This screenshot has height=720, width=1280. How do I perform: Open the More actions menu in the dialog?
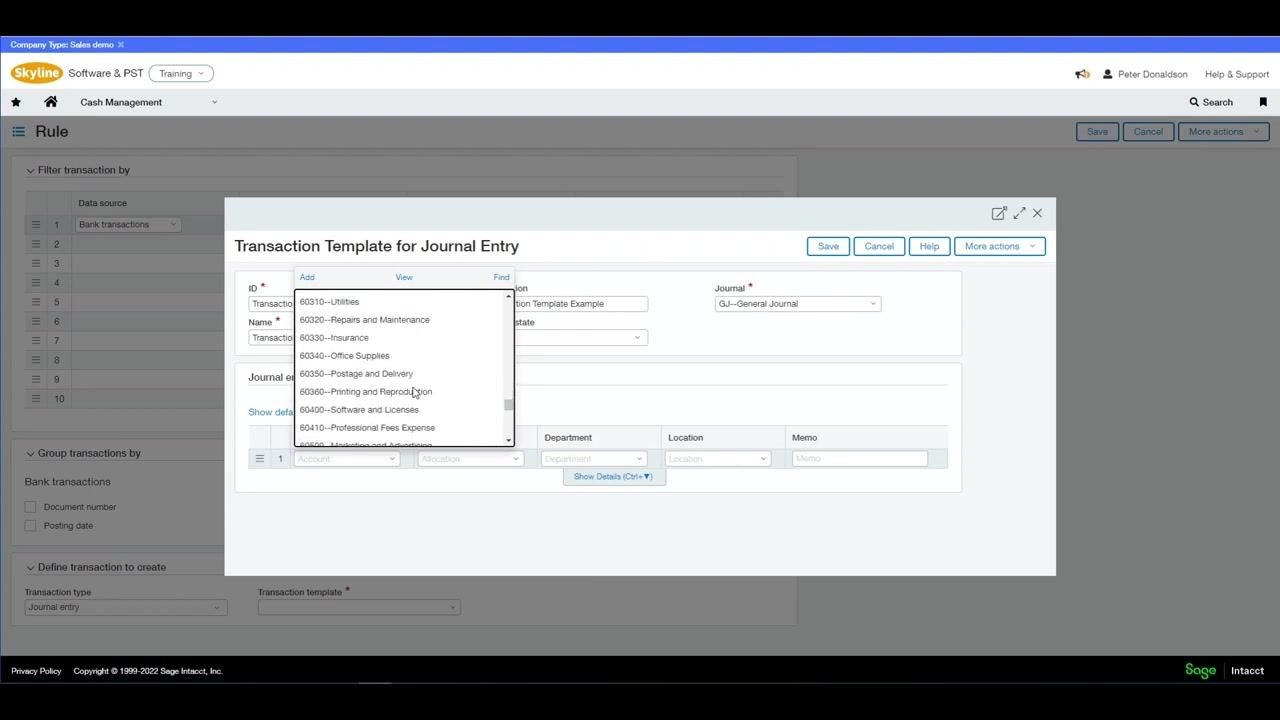(1000, 246)
